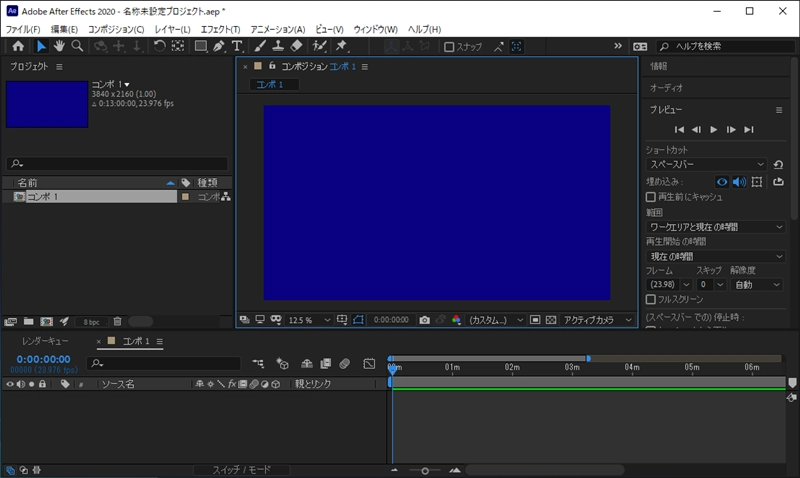Click the timeline zoom slider
The image size is (800, 478).
425,469
